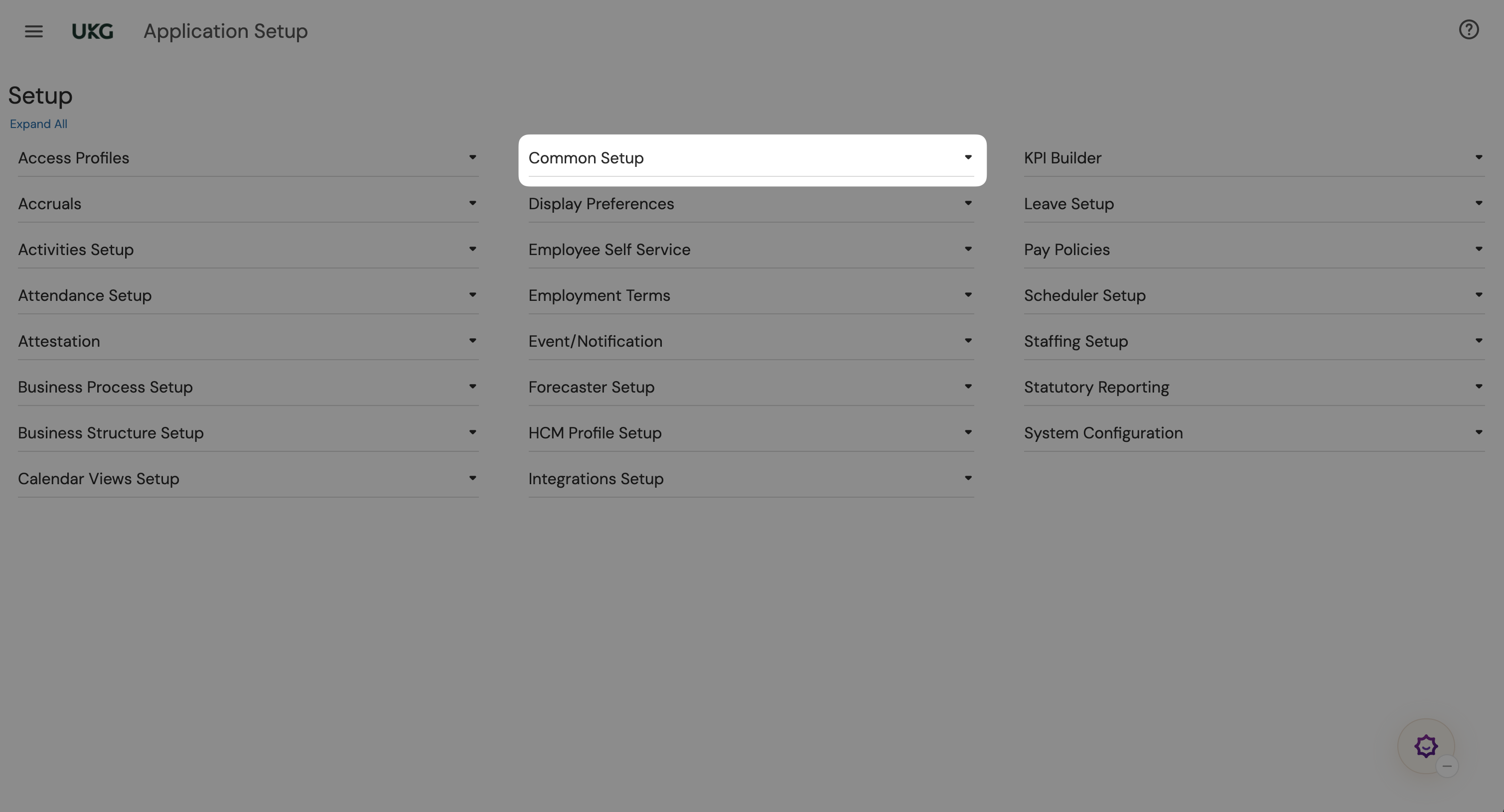Expand the Leave Setup section
Image resolution: width=1504 pixels, height=812 pixels.
click(1068, 204)
